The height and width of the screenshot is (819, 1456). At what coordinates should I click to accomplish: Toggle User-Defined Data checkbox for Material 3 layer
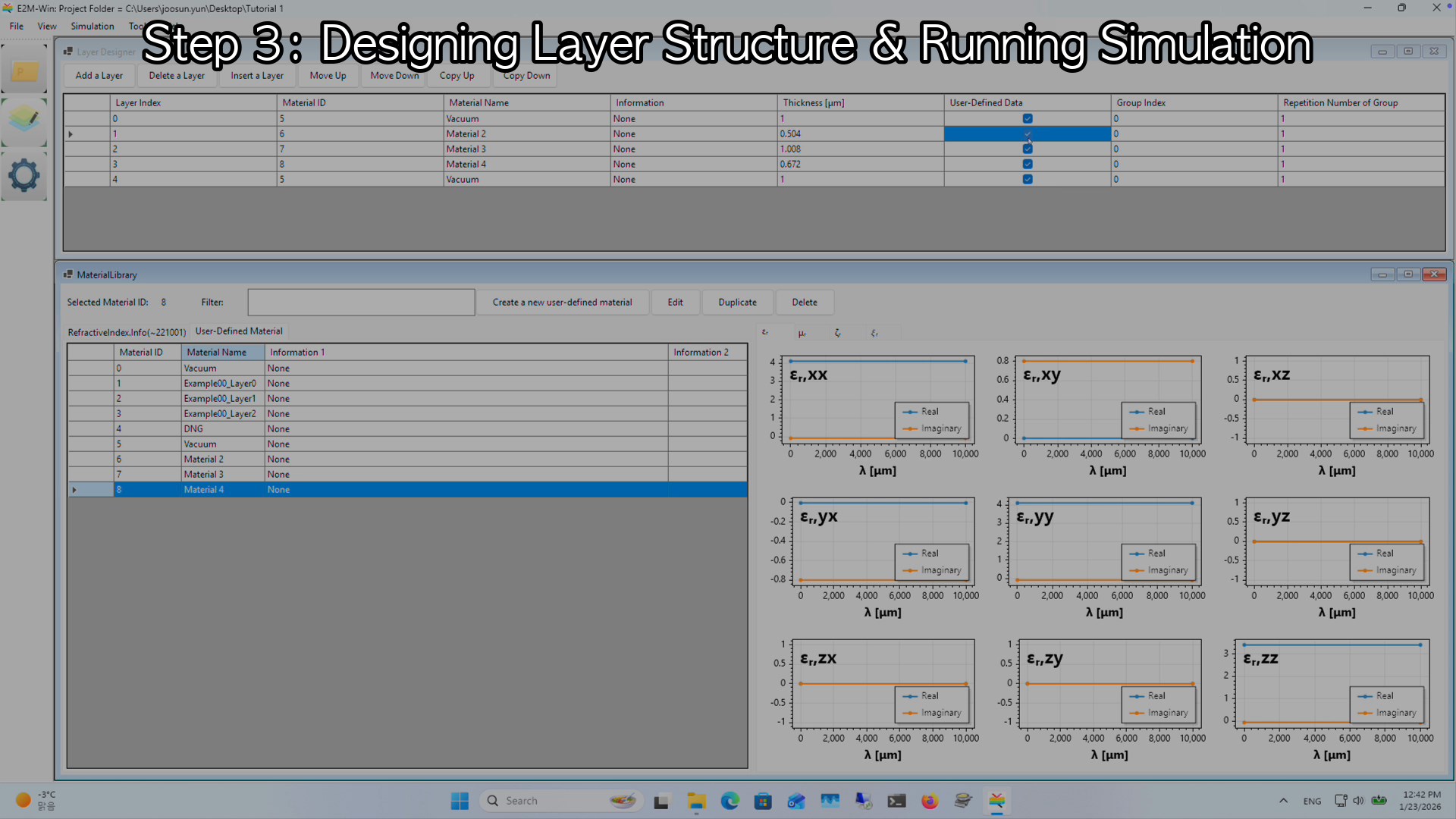(1028, 149)
